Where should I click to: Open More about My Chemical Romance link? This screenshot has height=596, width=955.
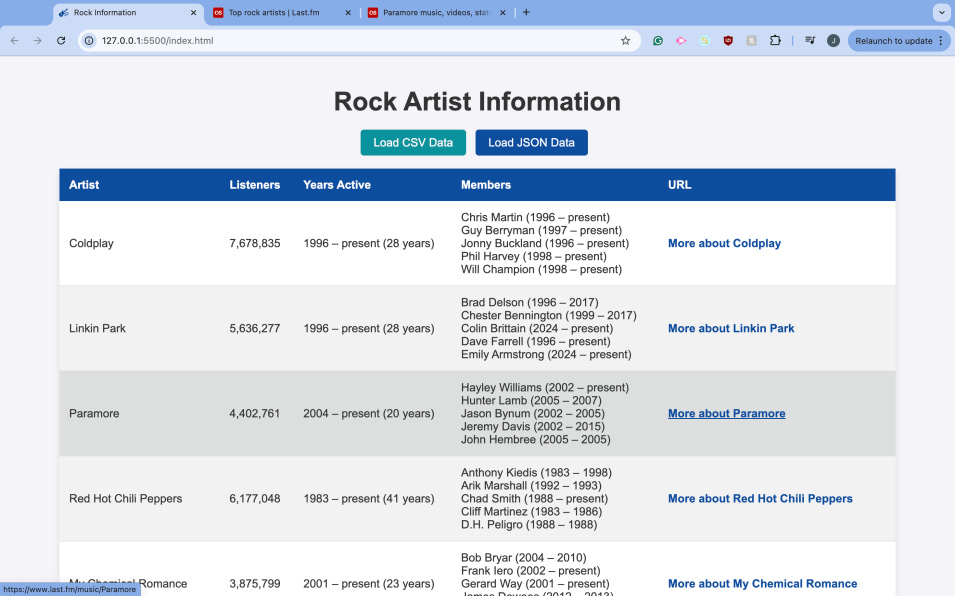(x=763, y=584)
